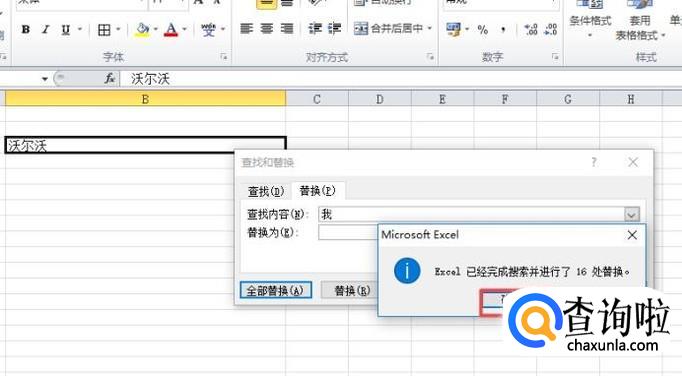Click 查找内容 field containing 我

471,214
